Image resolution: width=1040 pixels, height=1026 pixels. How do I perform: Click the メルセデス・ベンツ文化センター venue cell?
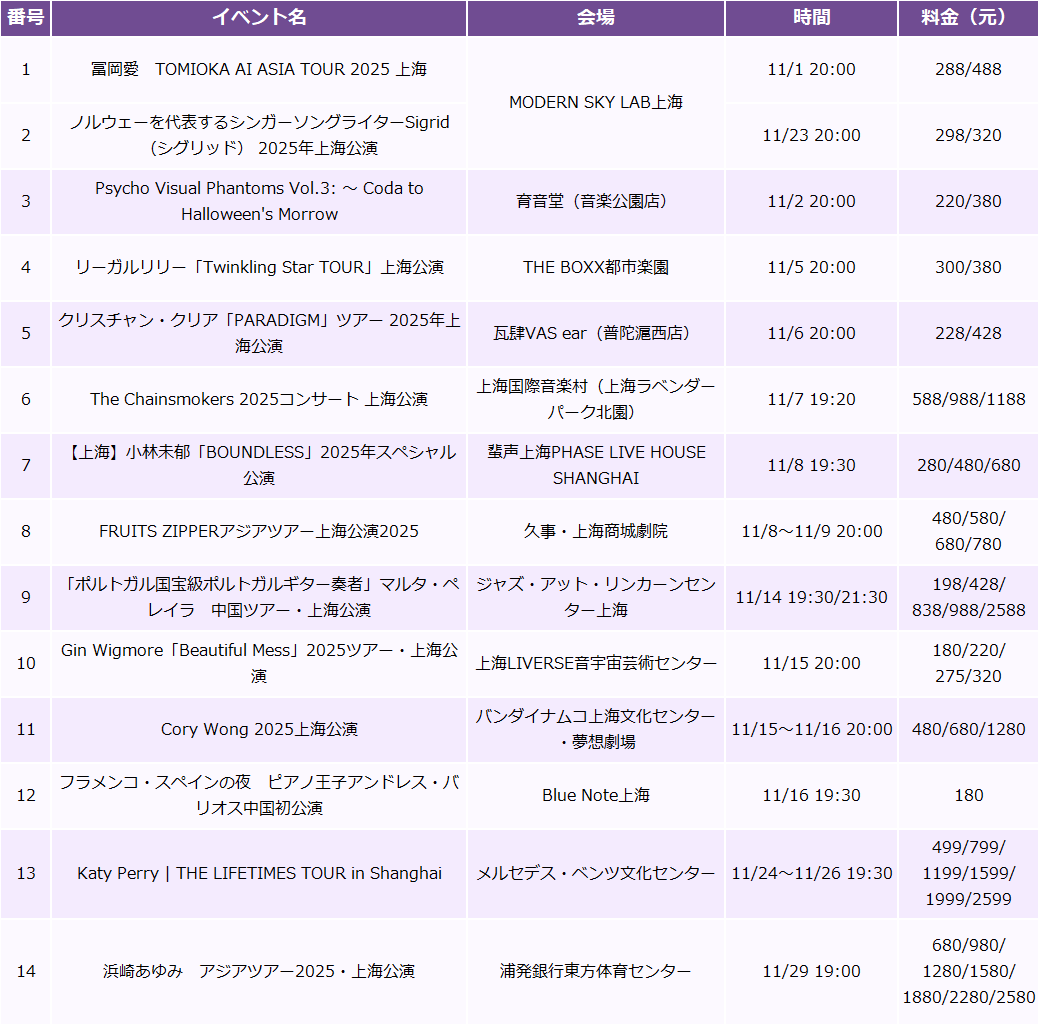point(595,873)
